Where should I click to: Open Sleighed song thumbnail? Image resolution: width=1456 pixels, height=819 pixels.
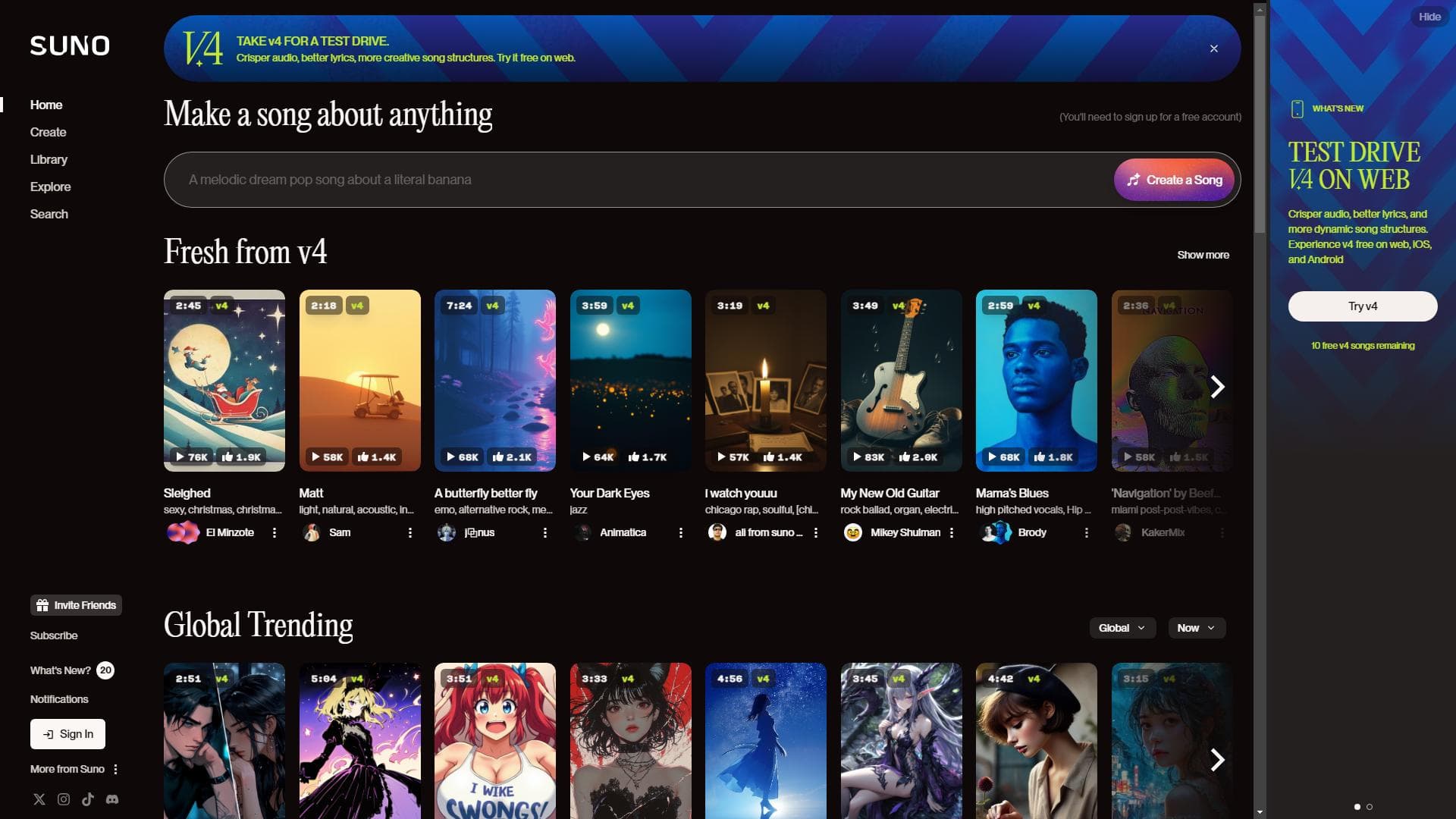(224, 381)
